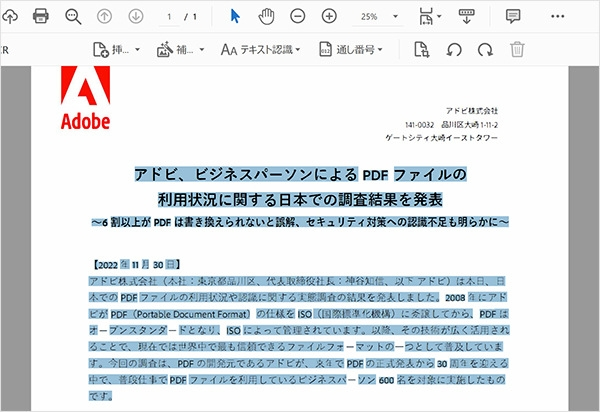The image size is (600, 412).
Task: Go to previous page arrow
Action: [x=104, y=16]
